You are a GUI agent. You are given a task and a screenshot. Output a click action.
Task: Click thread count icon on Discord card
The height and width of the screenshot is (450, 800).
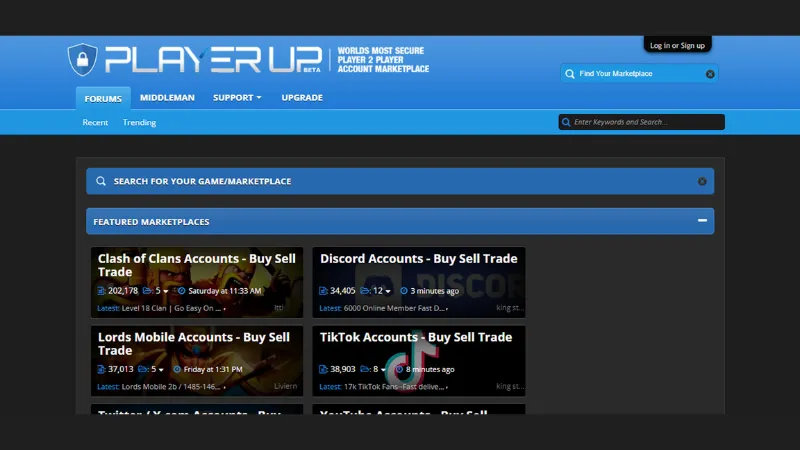click(323, 291)
